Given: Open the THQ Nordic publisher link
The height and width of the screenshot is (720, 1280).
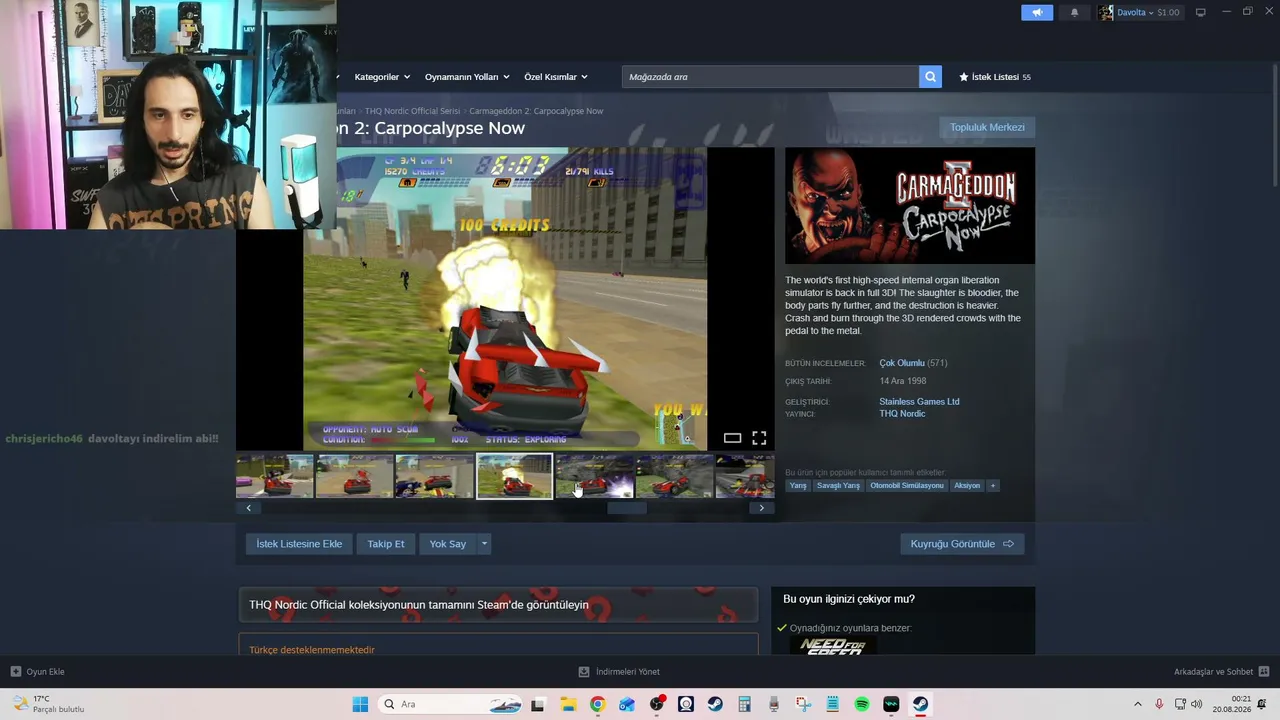Looking at the screenshot, I should pyautogui.click(x=902, y=414).
